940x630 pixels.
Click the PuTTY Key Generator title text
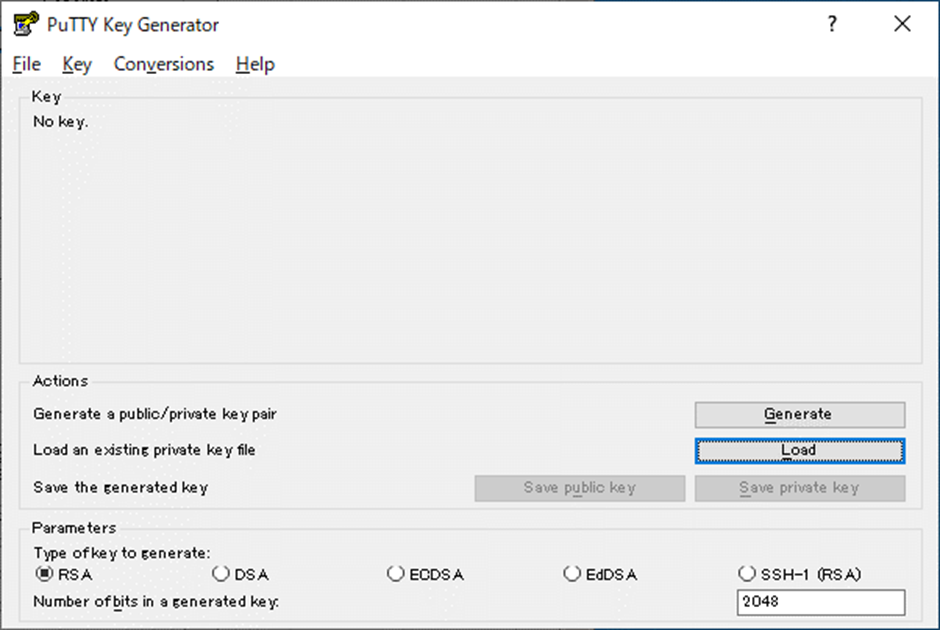[133, 25]
